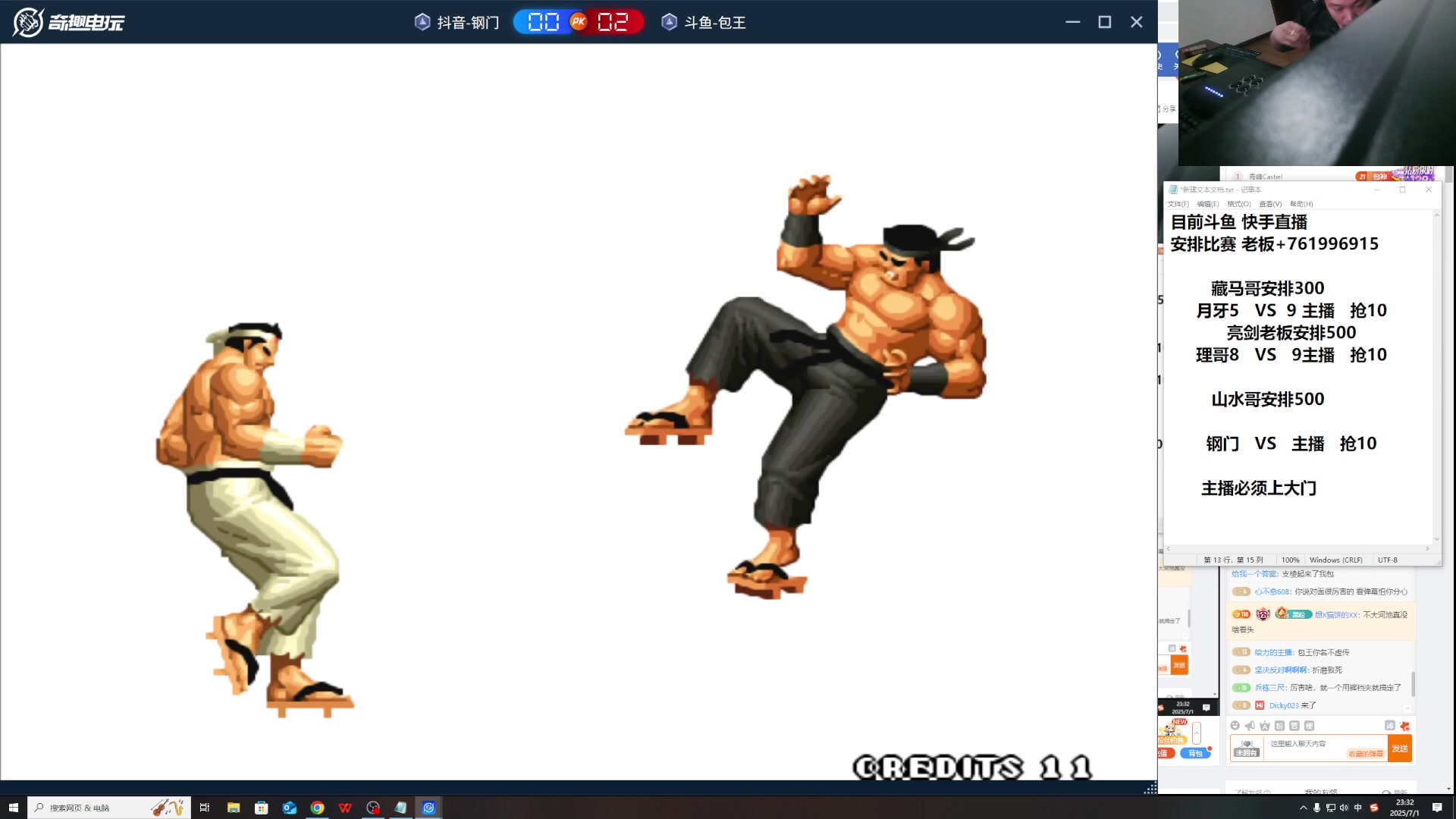Open File Explorer from taskbar

point(234,808)
